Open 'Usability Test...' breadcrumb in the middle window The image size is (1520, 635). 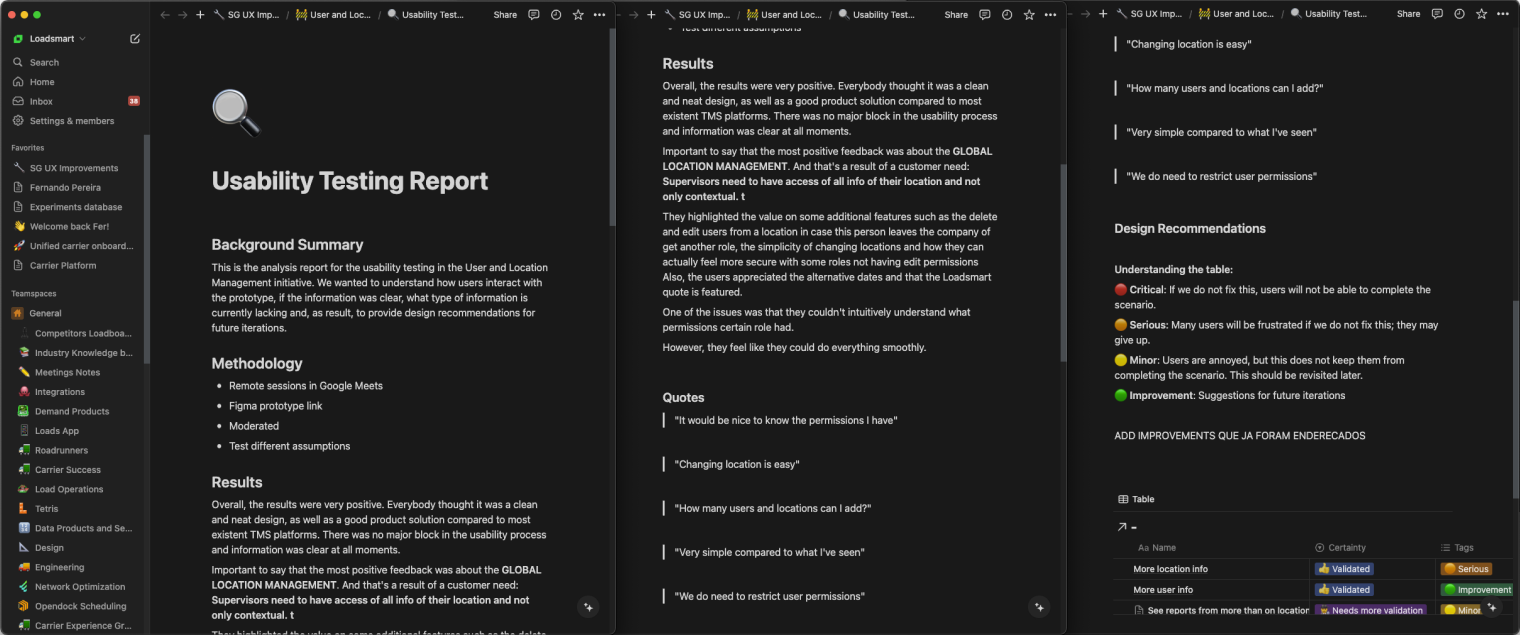click(877, 15)
